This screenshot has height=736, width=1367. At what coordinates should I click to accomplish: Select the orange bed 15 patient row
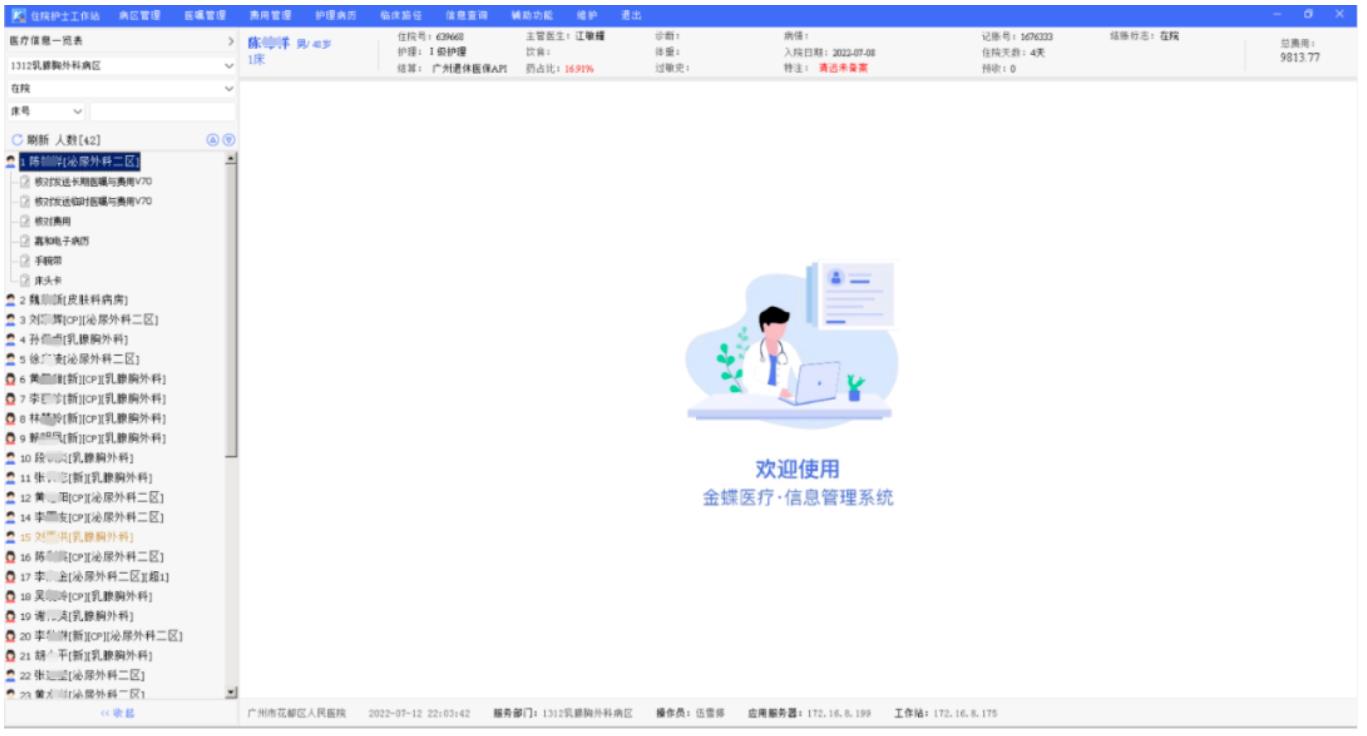pos(76,537)
